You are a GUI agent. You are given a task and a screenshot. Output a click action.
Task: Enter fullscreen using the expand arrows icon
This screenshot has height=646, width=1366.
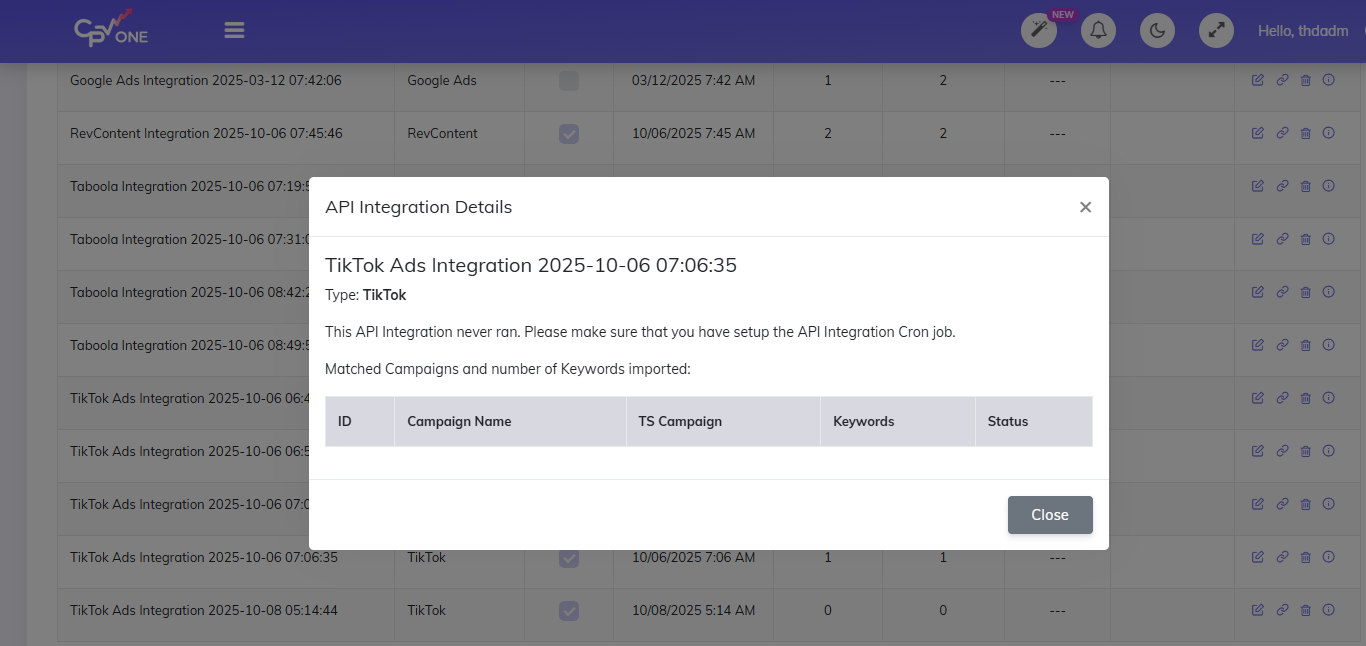[1216, 30]
